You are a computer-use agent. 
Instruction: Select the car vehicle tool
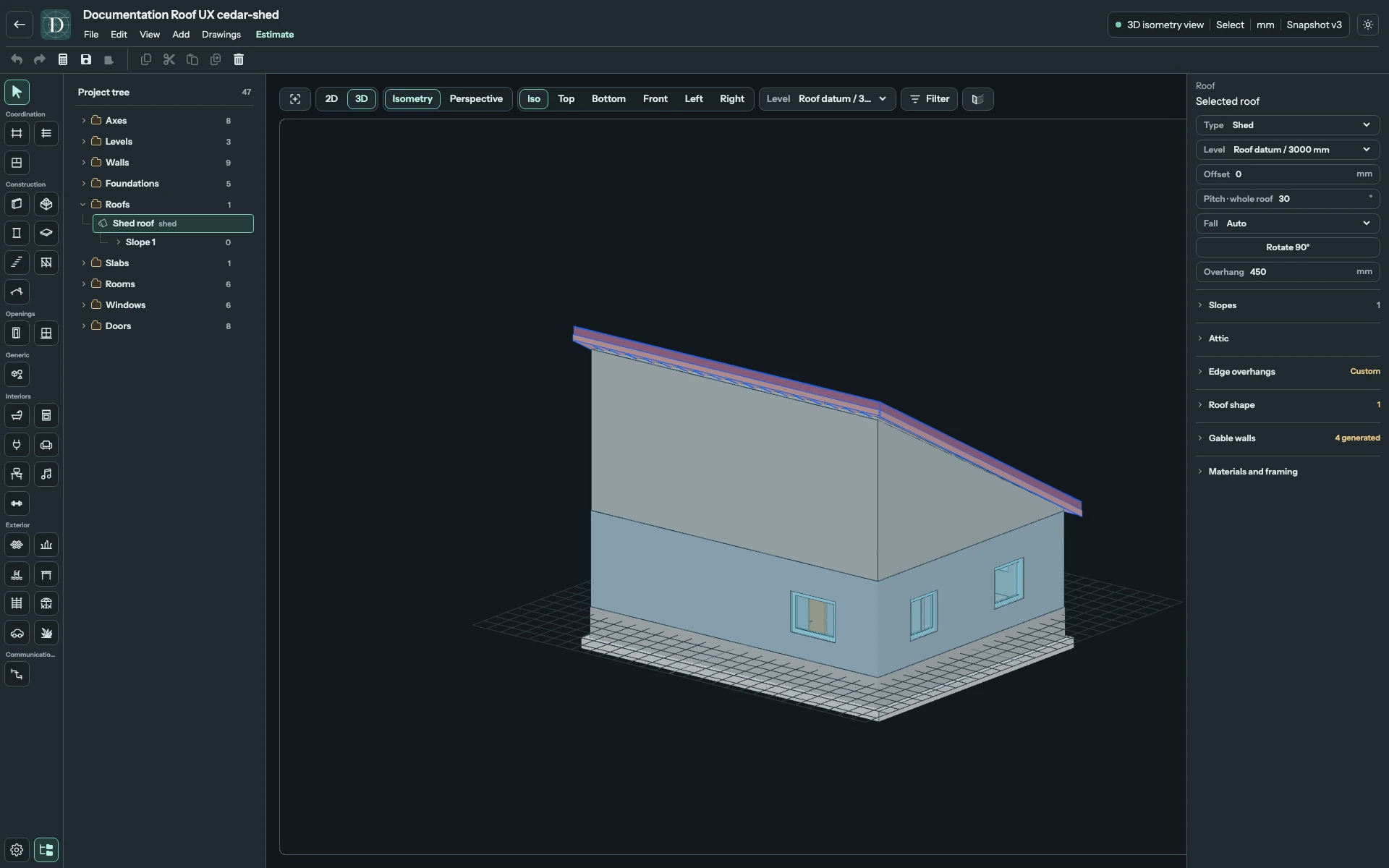[17, 633]
